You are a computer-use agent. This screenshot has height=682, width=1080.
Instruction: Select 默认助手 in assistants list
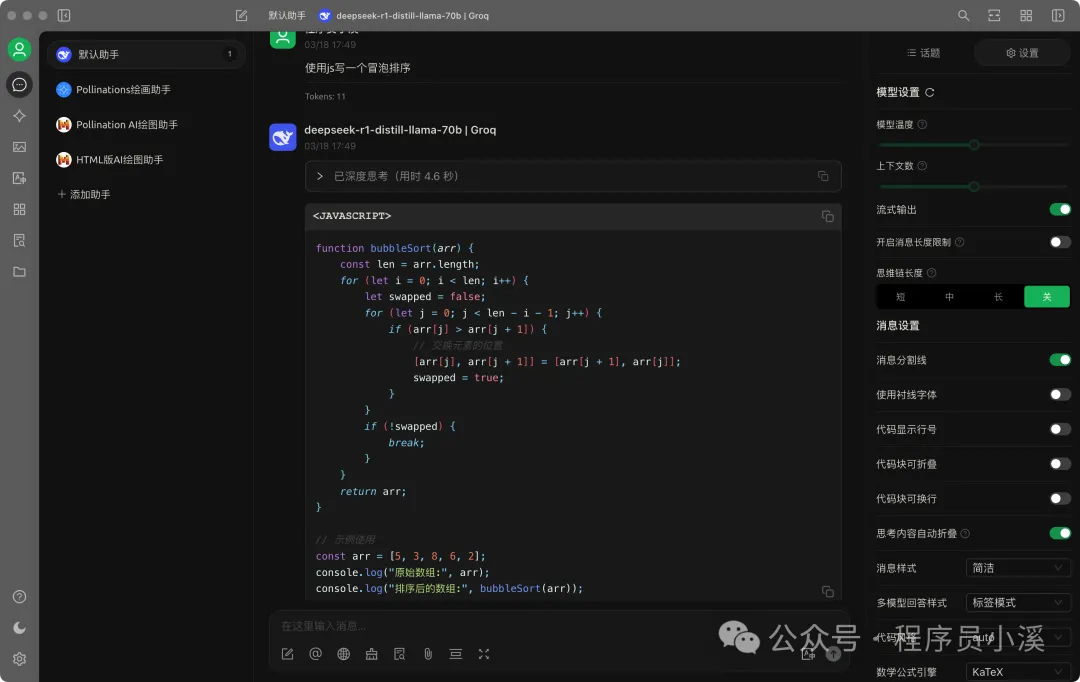point(146,54)
